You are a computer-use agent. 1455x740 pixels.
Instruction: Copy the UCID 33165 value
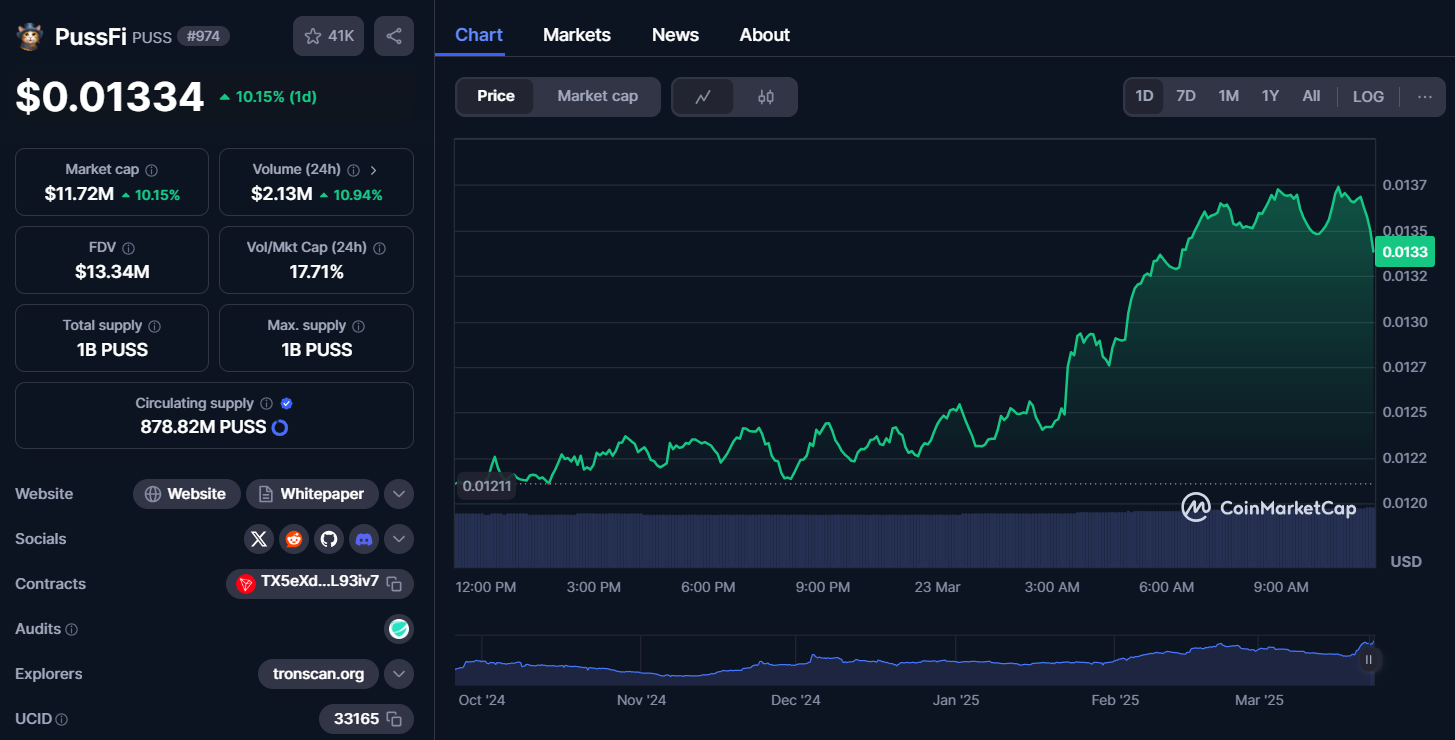pyautogui.click(x=395, y=719)
